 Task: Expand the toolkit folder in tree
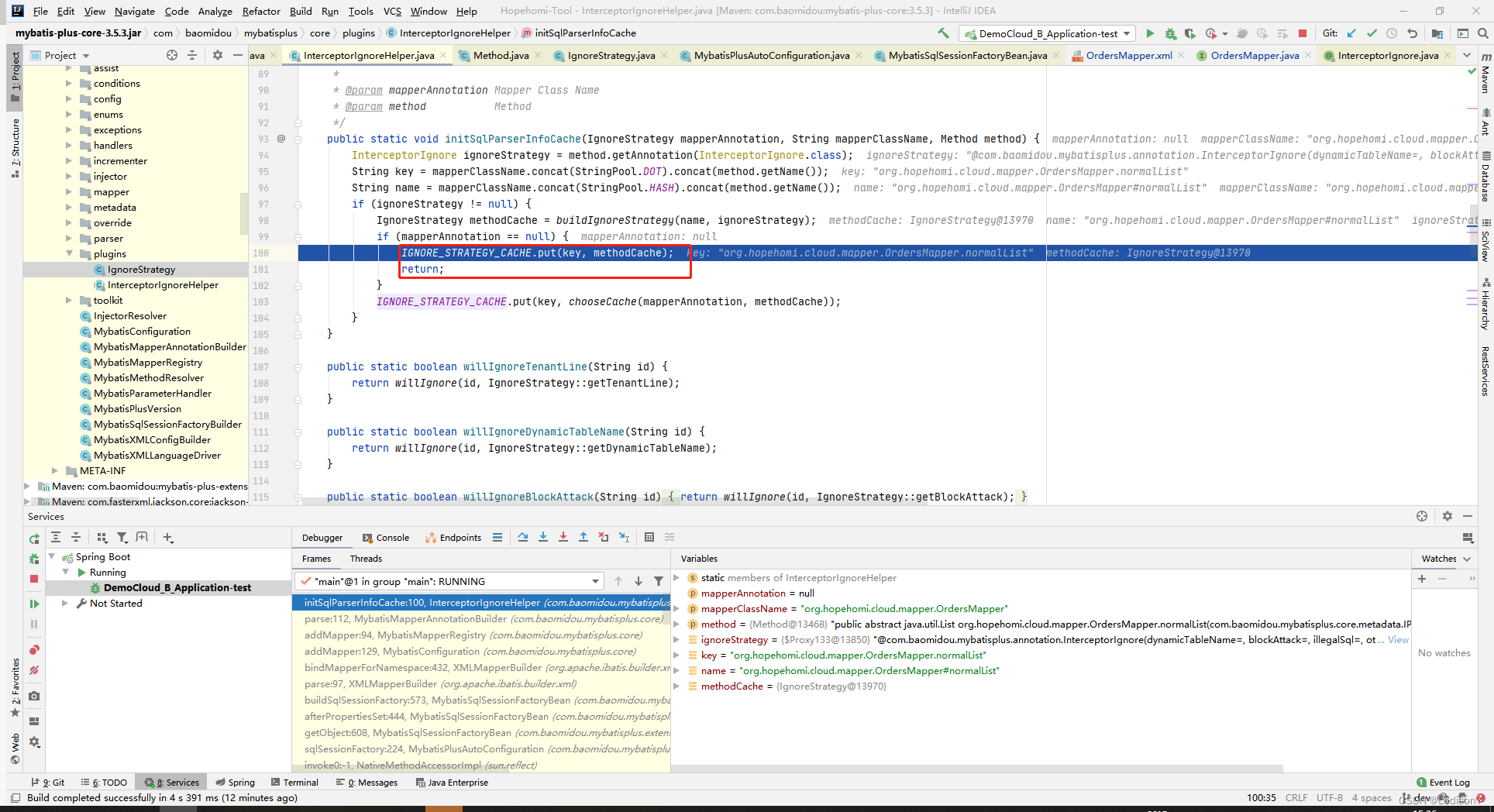(x=70, y=300)
